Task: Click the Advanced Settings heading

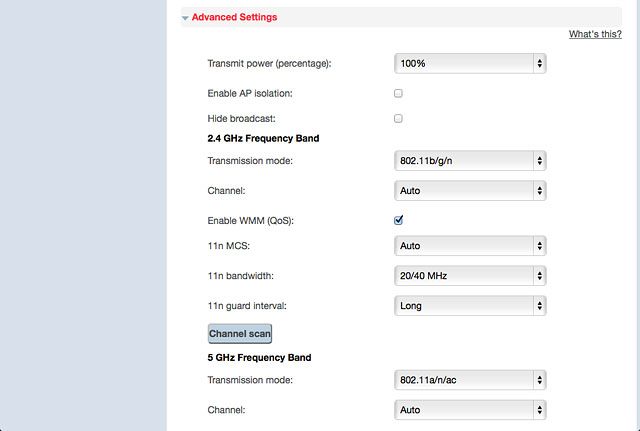Action: [234, 17]
